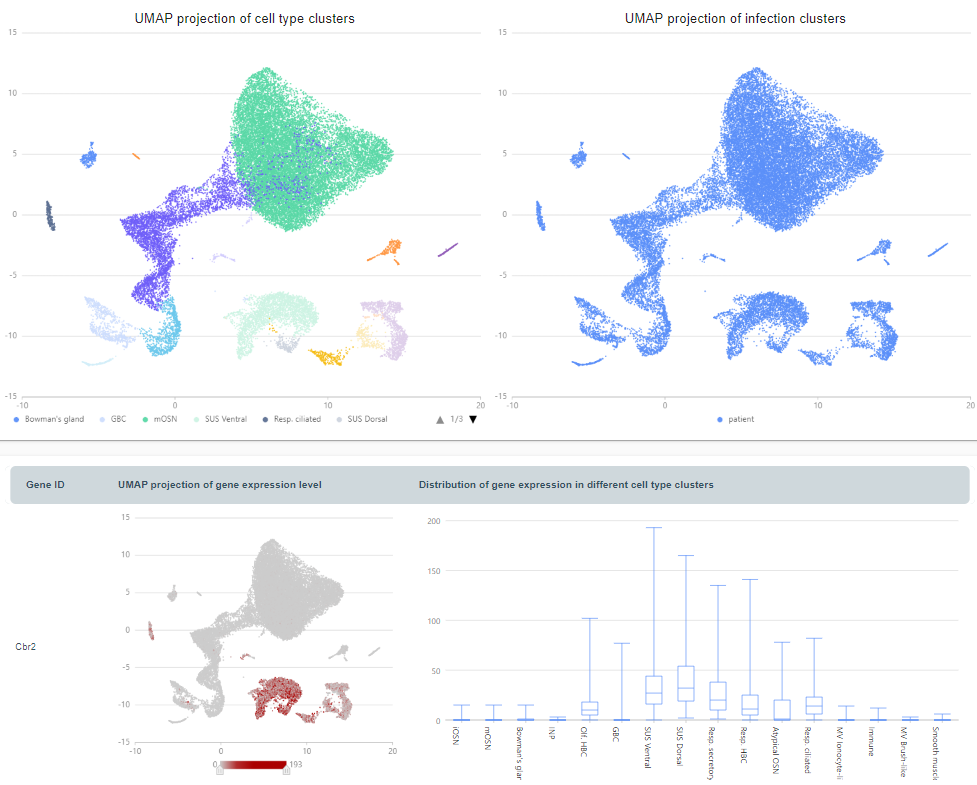Click the Resp. ciliated legend dot

(x=266, y=419)
